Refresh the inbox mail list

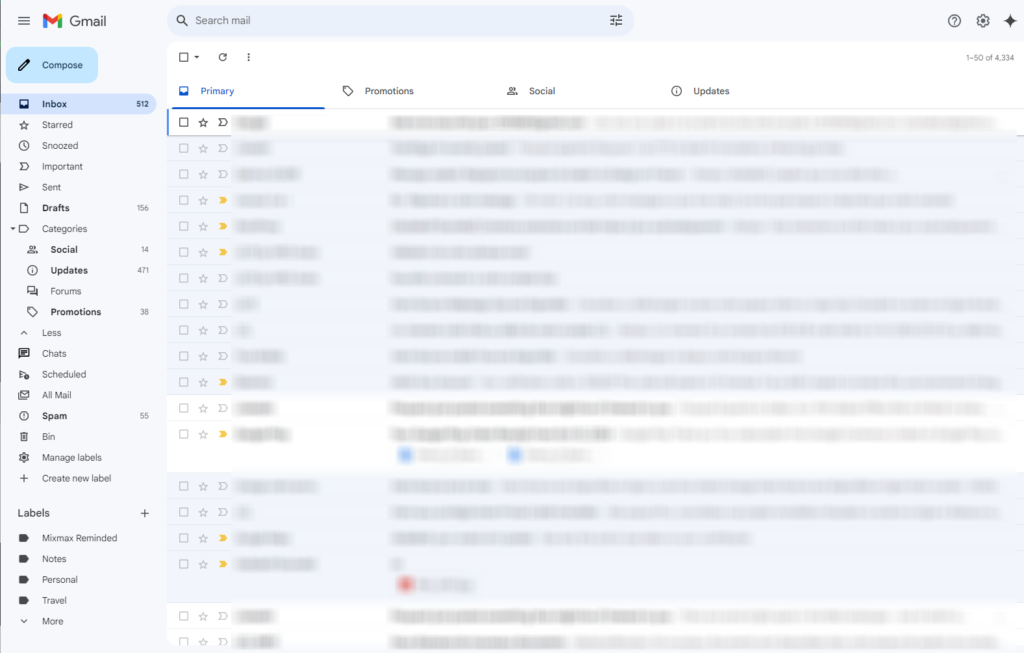(222, 57)
